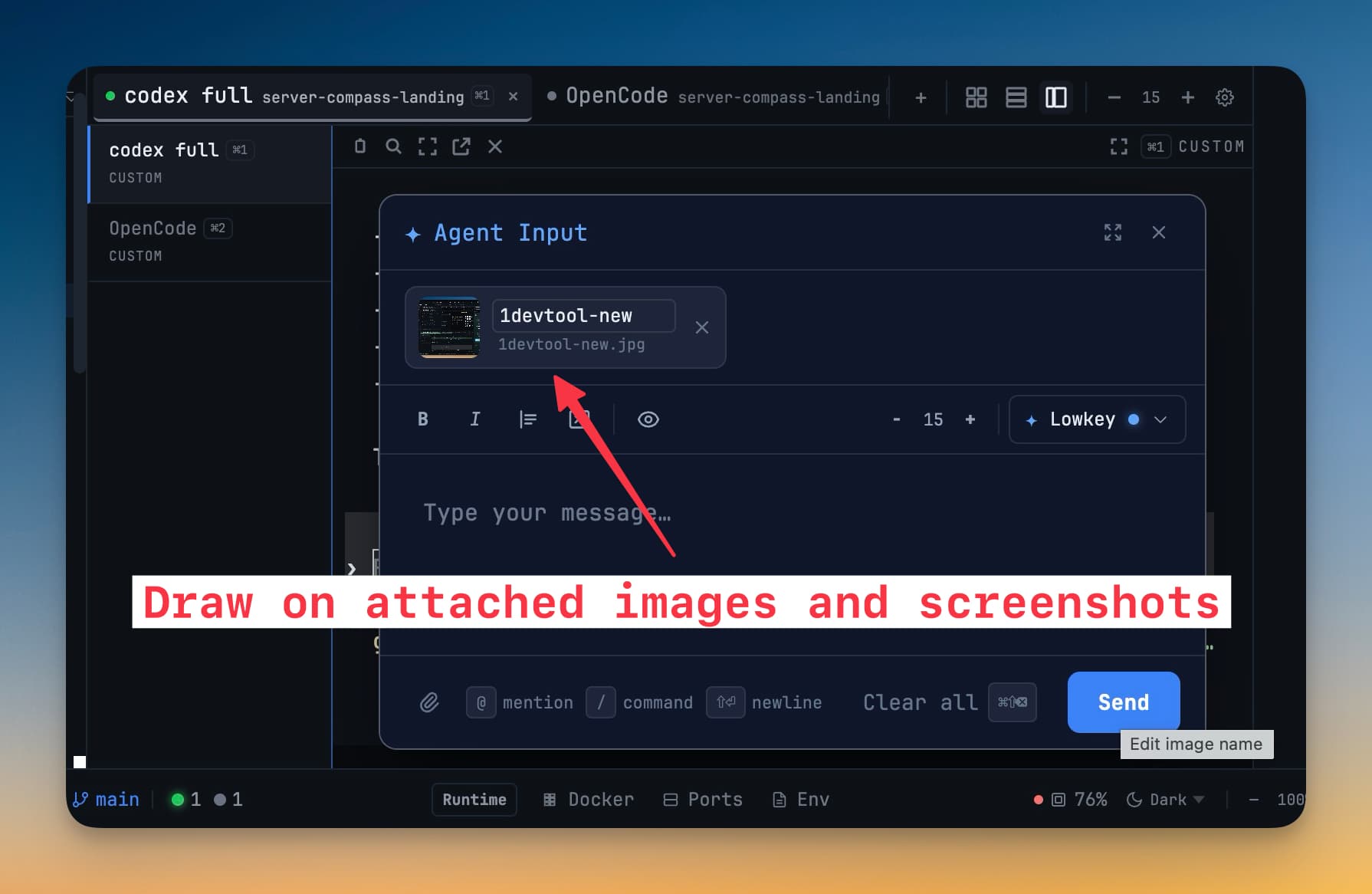Image resolution: width=1372 pixels, height=894 pixels.
Task: Click the green status dot count
Action: [x=186, y=799]
